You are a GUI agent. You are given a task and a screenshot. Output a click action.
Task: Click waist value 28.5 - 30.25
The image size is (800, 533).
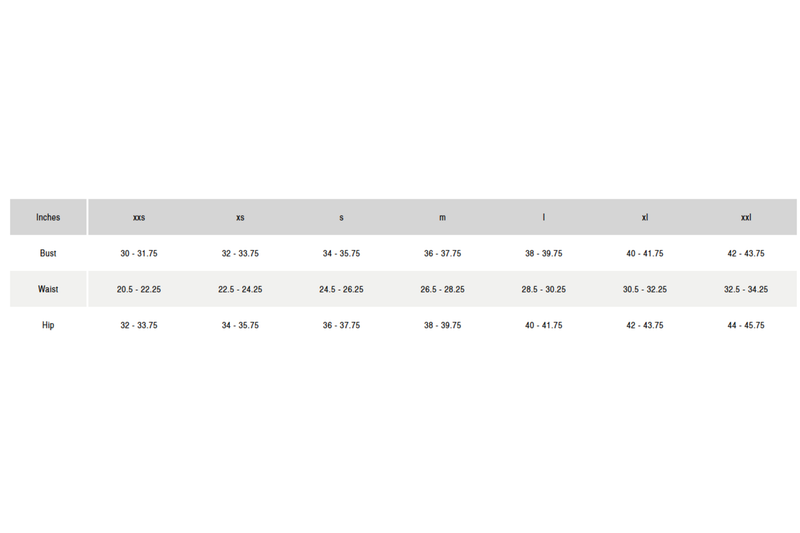tap(544, 289)
